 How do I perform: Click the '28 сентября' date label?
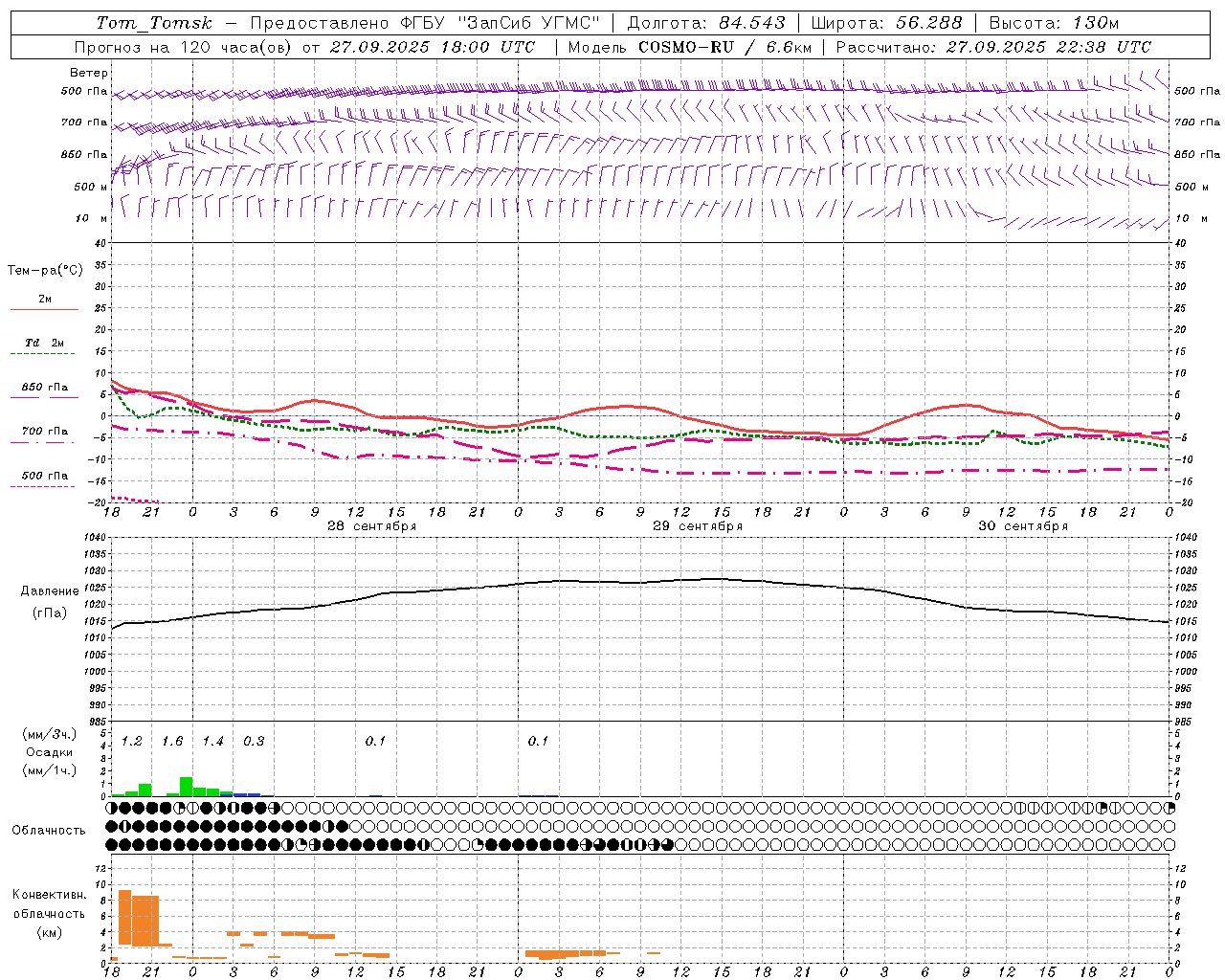tap(371, 526)
